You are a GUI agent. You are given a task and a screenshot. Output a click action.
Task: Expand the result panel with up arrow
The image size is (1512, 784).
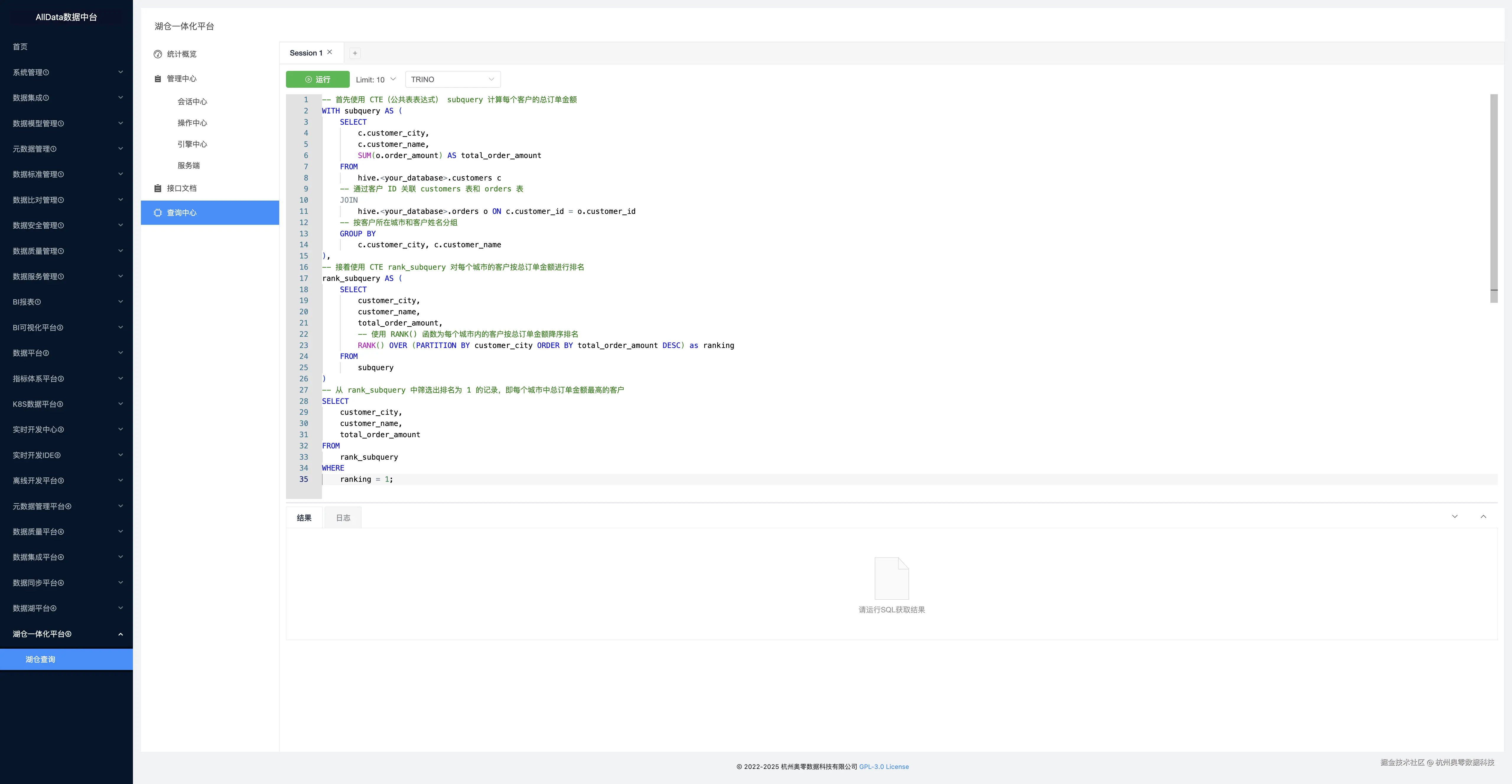1483,516
